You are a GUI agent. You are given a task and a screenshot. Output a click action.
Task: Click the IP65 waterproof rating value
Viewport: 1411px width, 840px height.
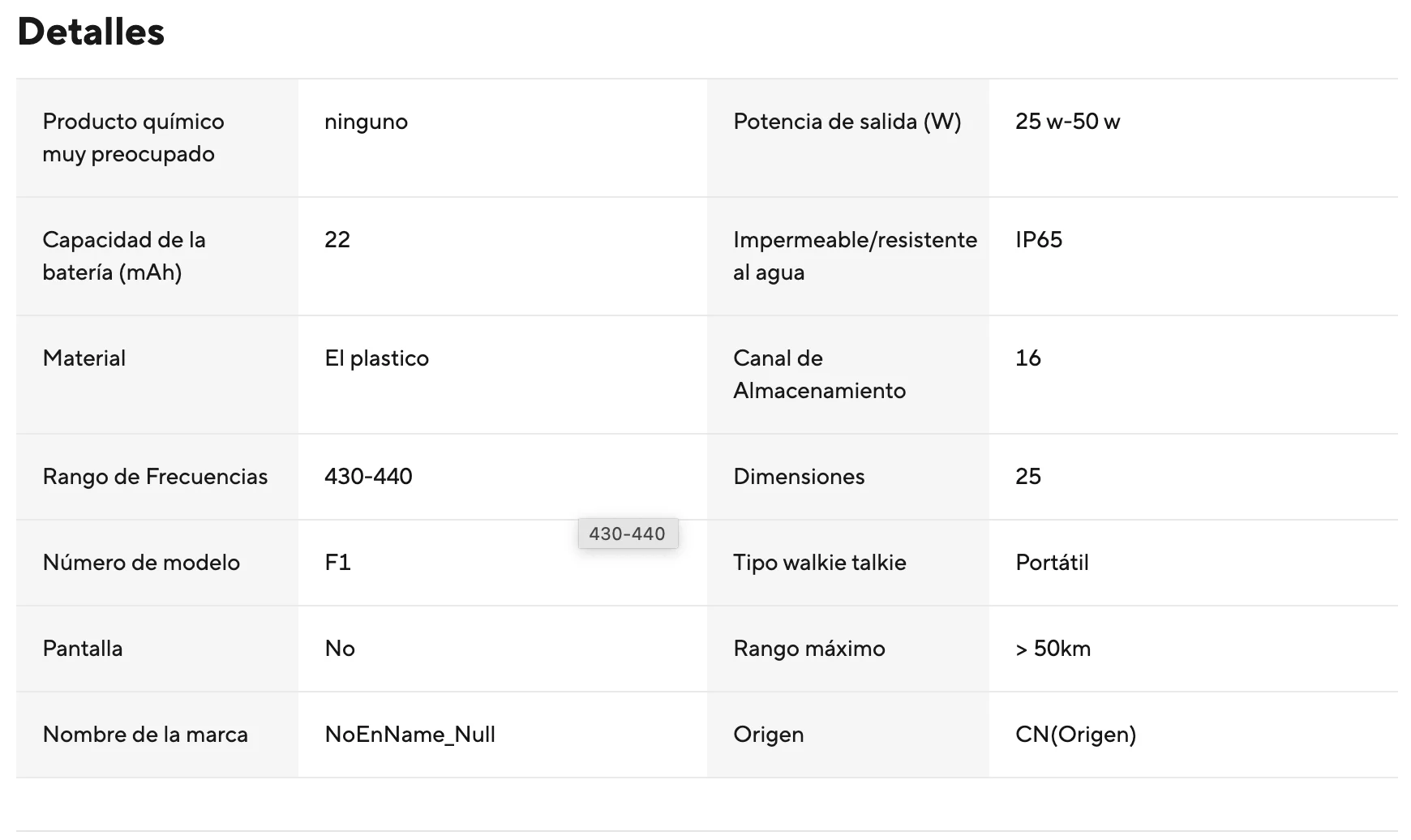(1038, 240)
